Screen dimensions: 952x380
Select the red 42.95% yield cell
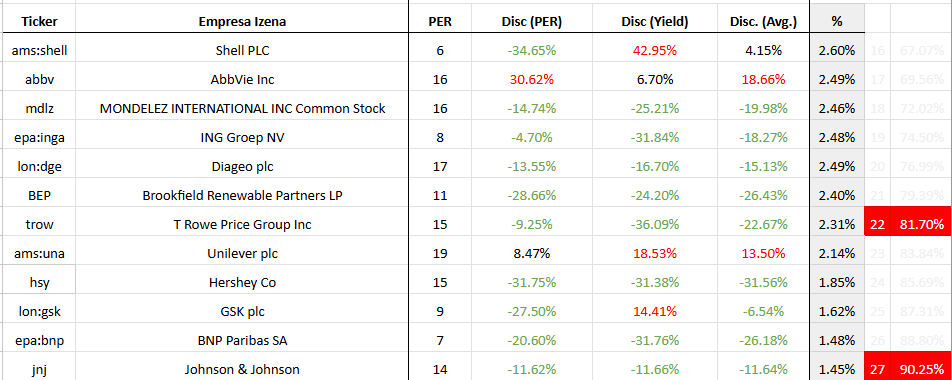pyautogui.click(x=654, y=50)
